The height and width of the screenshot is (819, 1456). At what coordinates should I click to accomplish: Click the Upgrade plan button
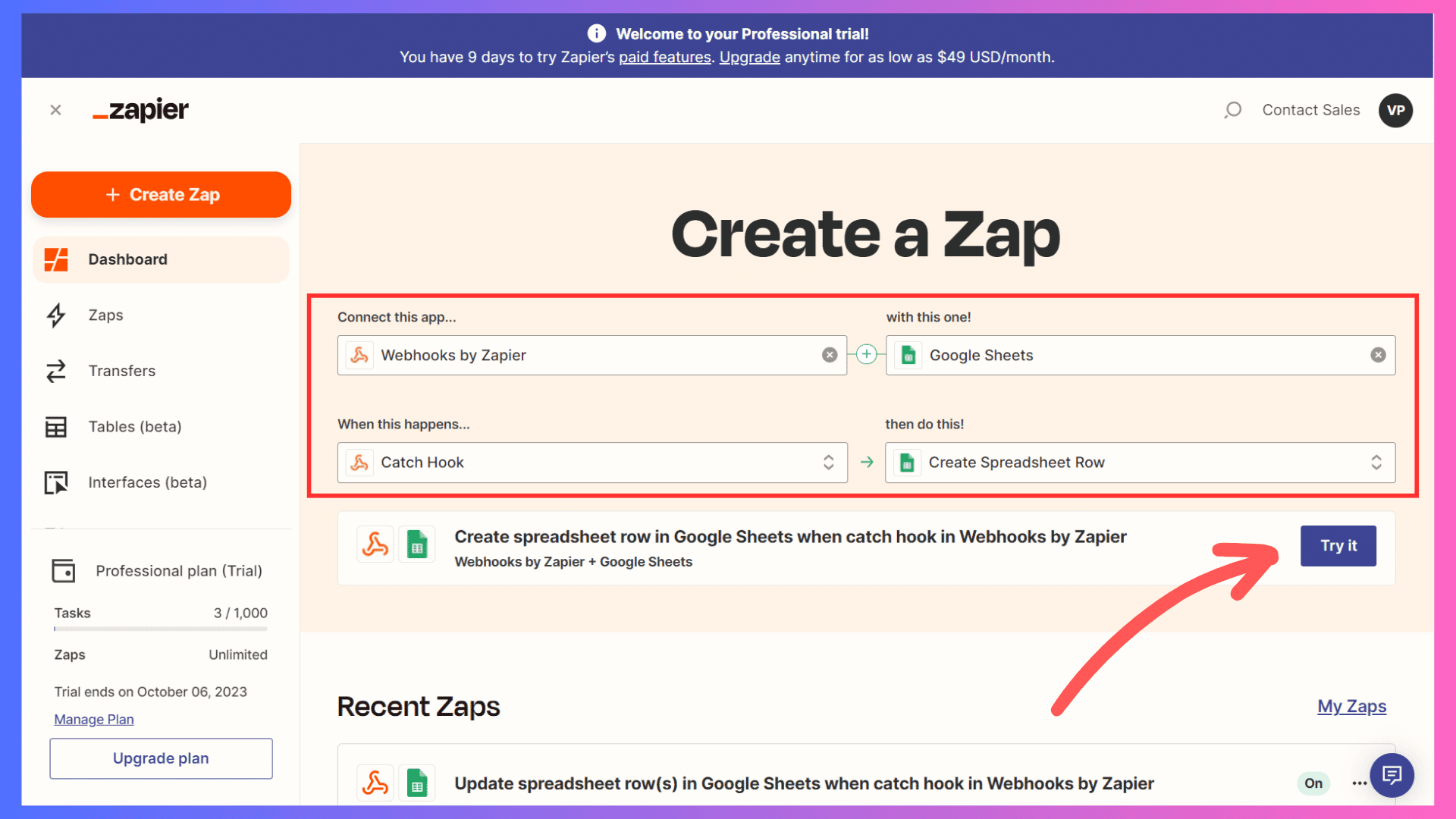(x=161, y=758)
